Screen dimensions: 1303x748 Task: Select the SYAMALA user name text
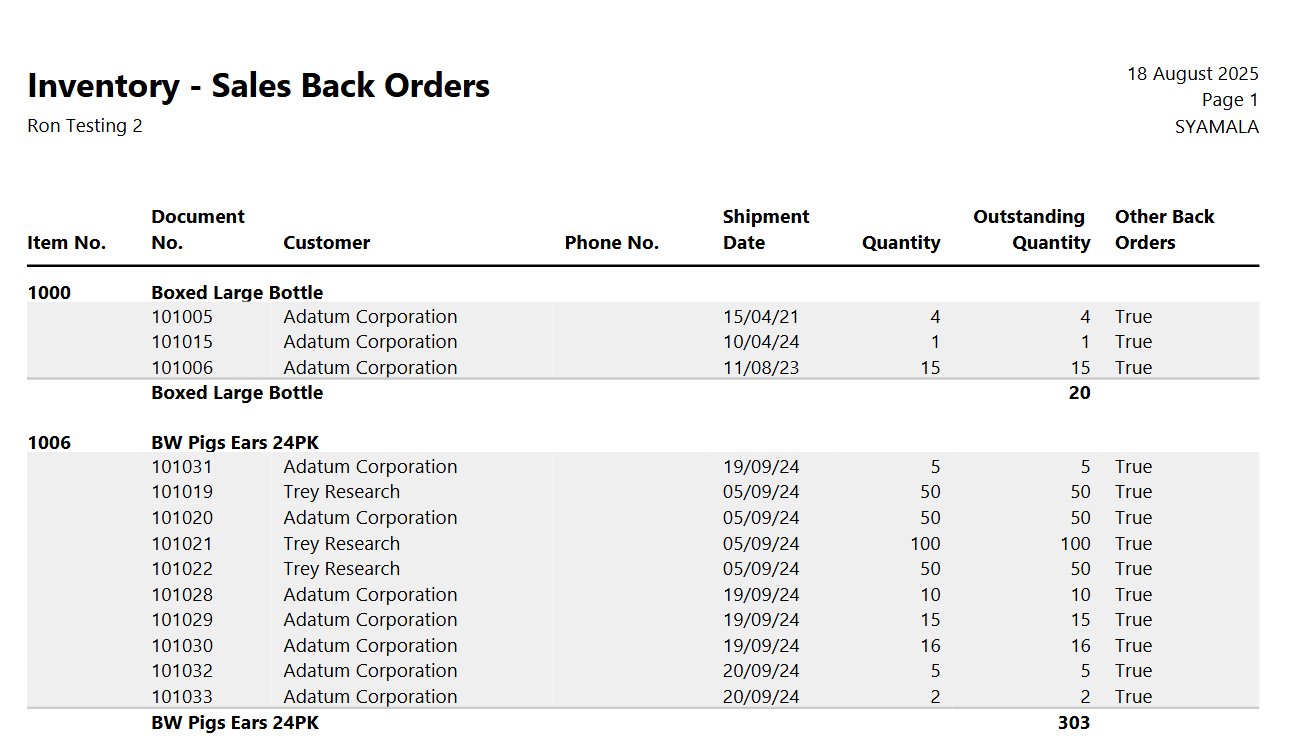point(1216,127)
